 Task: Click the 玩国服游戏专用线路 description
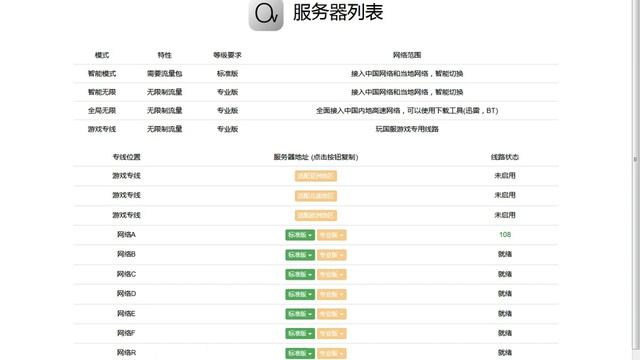pyautogui.click(x=407, y=129)
